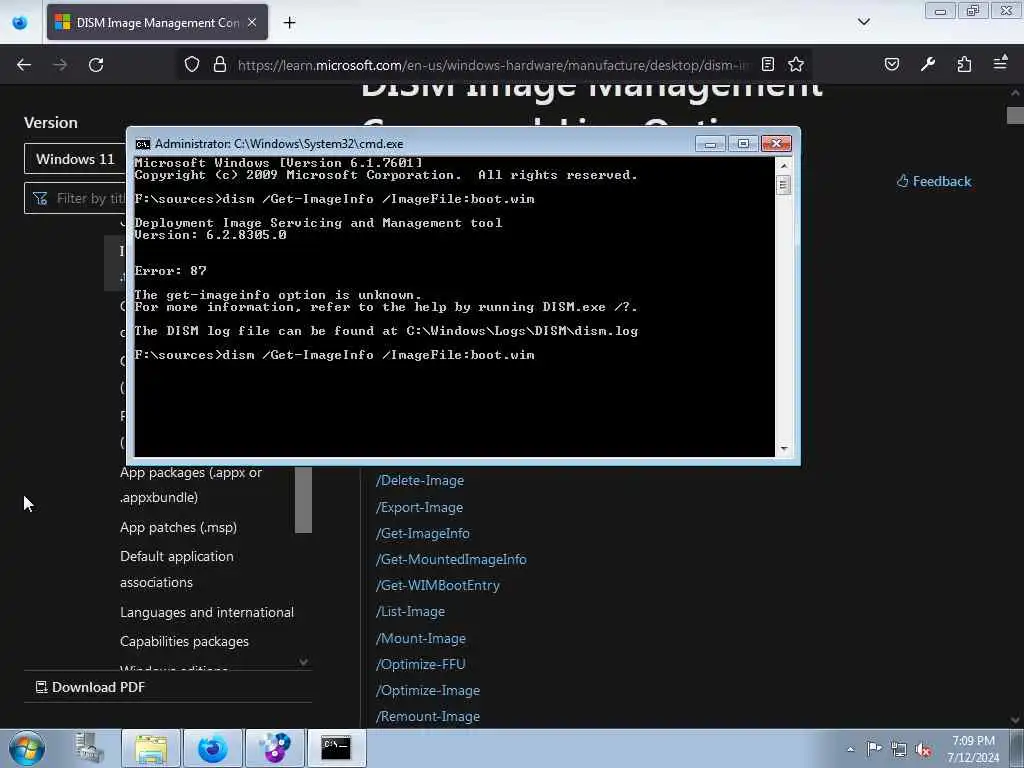The width and height of the screenshot is (1024, 768).
Task: Click the Download PDF button
Action: [x=90, y=687]
